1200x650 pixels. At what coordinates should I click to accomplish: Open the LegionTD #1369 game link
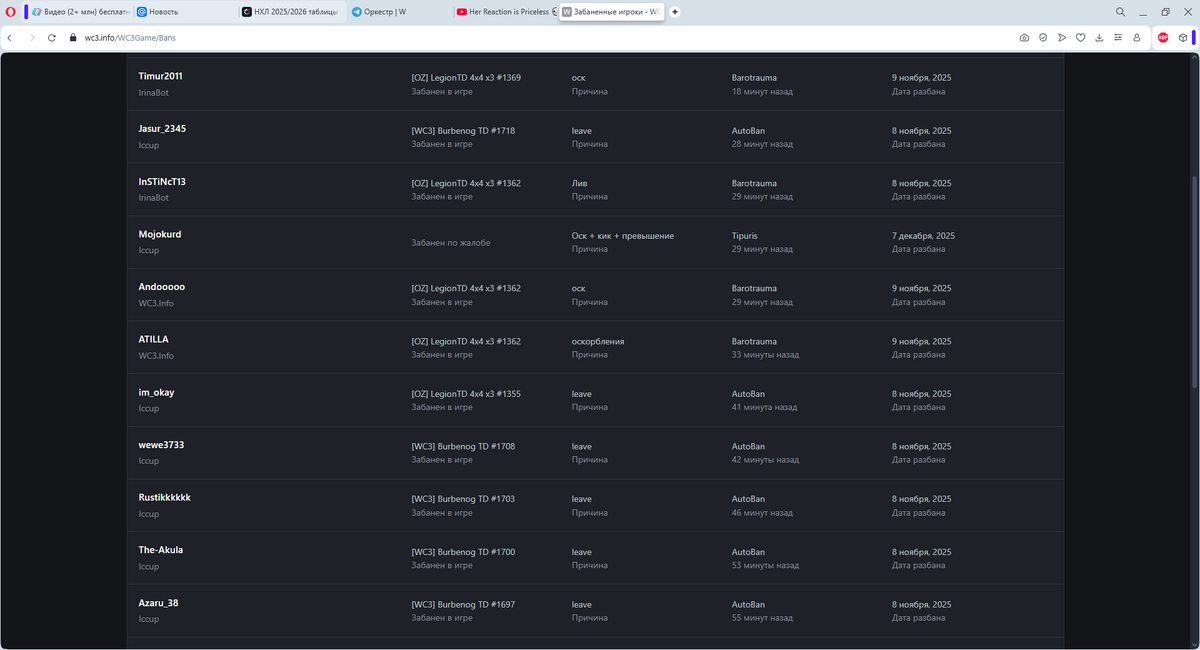[465, 78]
